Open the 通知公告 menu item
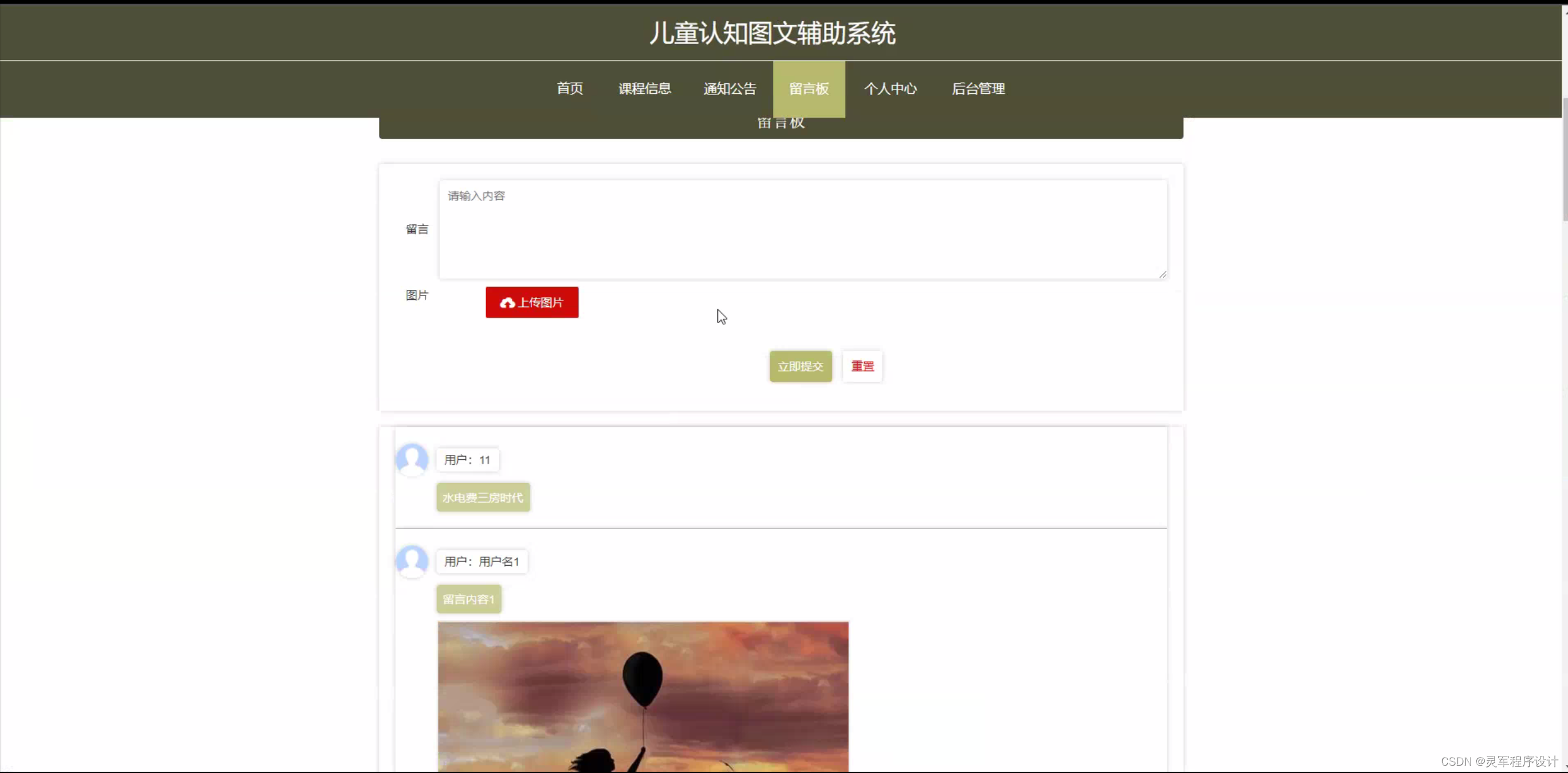 pyautogui.click(x=729, y=88)
